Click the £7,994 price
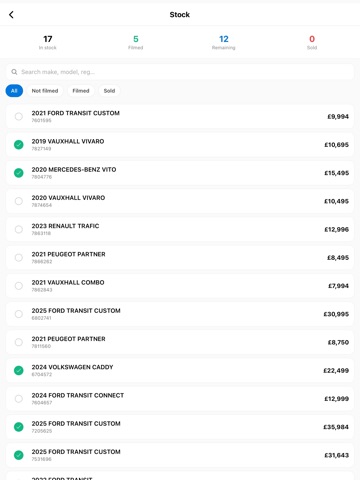Screen dimensions: 360x480 coord(338,286)
